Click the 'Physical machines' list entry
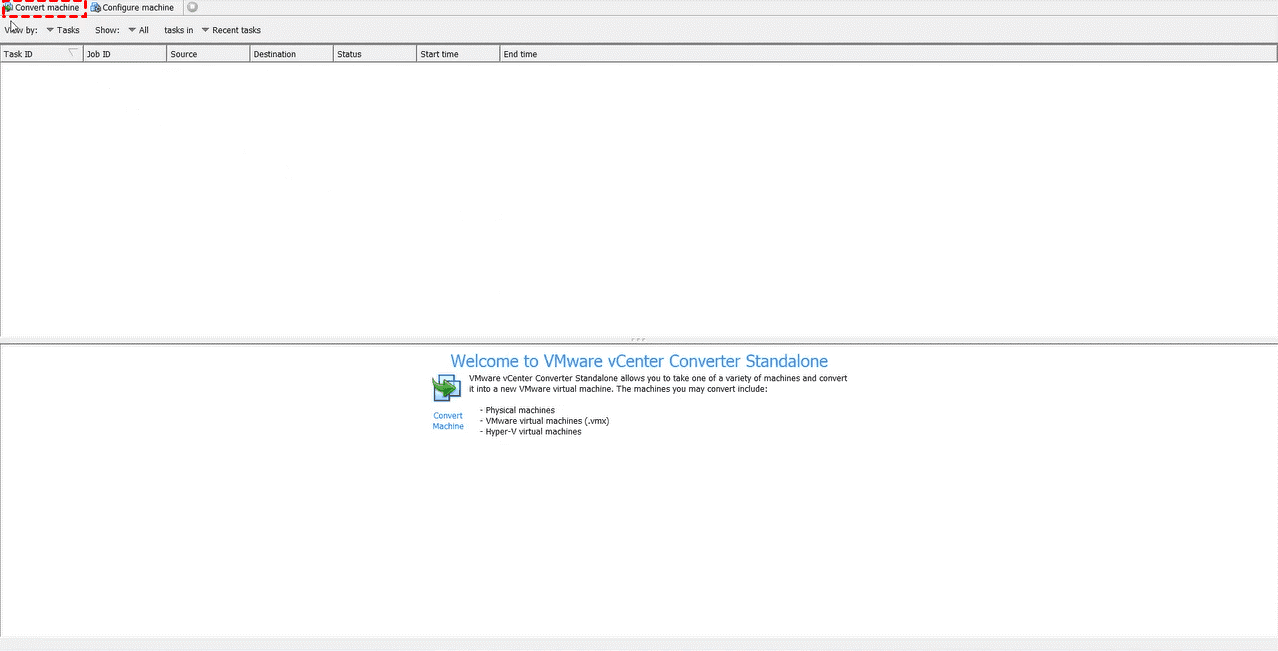Screen dimensions: 1278x651 519,410
